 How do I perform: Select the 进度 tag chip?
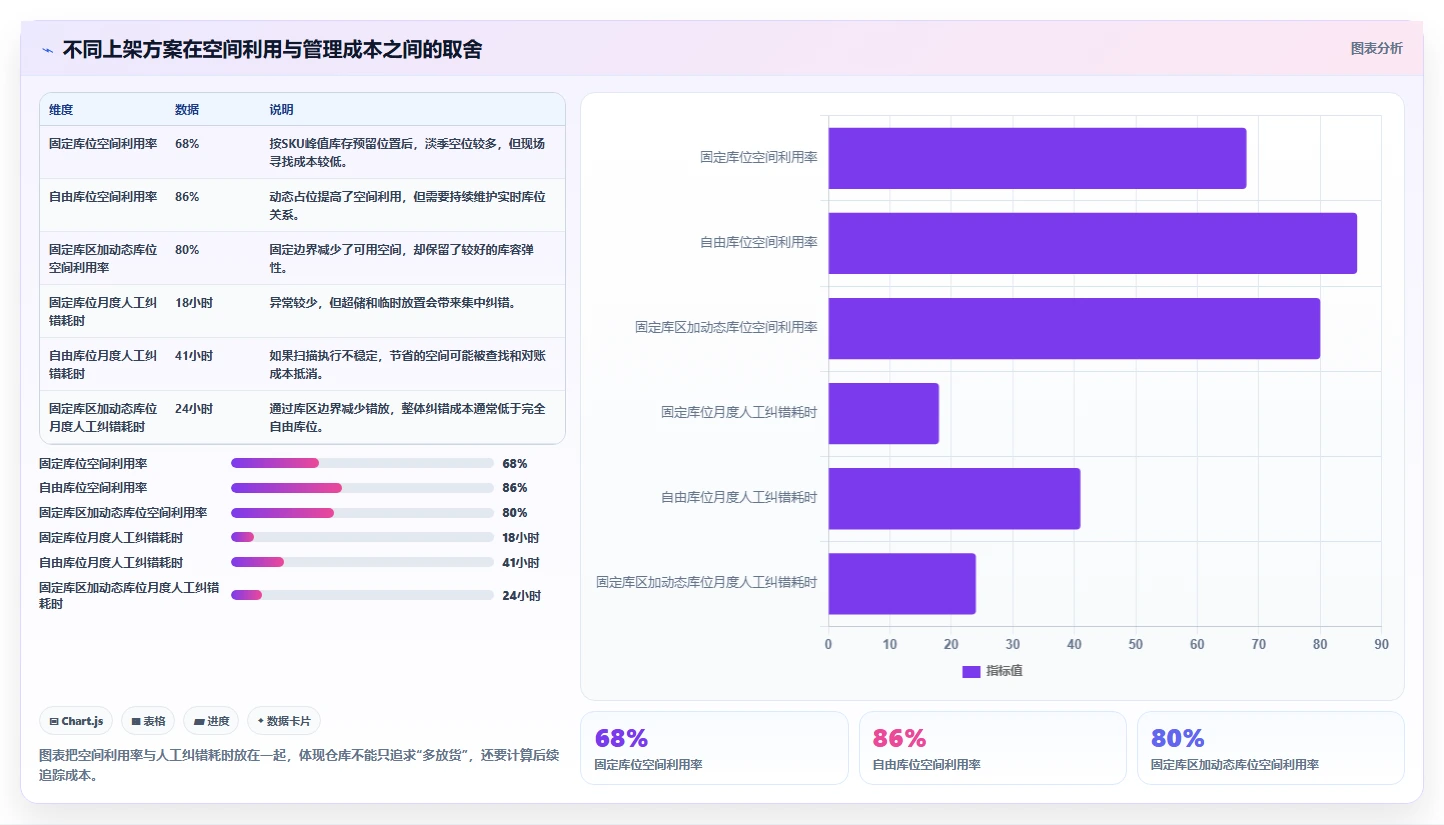tap(211, 721)
